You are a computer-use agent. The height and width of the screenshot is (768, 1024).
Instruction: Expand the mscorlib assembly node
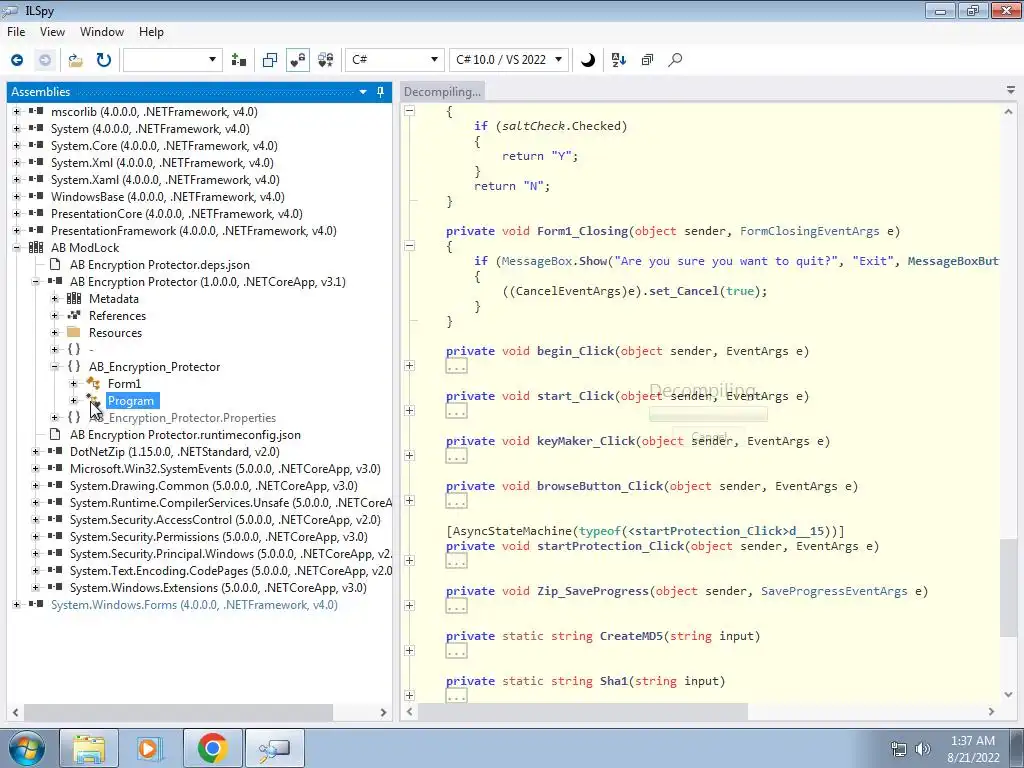click(16, 112)
